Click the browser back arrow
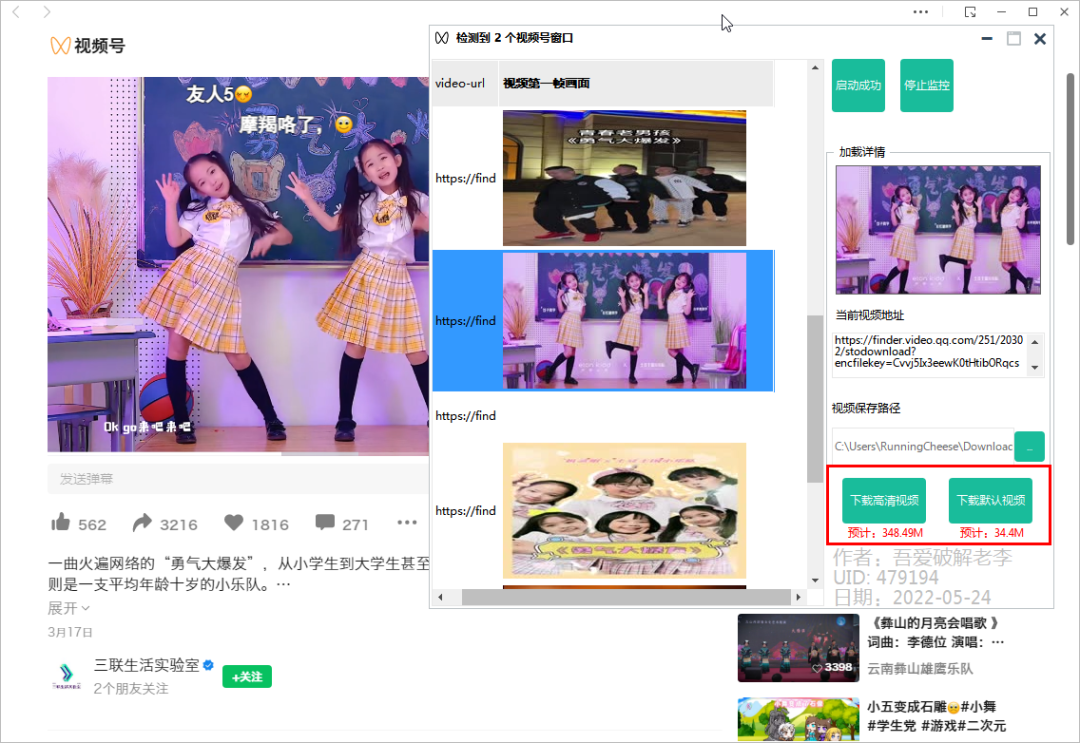The height and width of the screenshot is (743, 1080). tap(16, 12)
